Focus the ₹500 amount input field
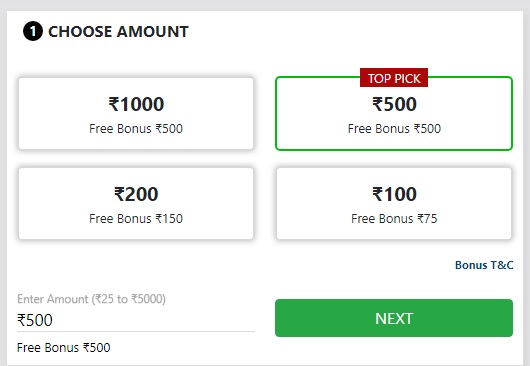Viewport: 530px width, 366px height. pos(136,320)
